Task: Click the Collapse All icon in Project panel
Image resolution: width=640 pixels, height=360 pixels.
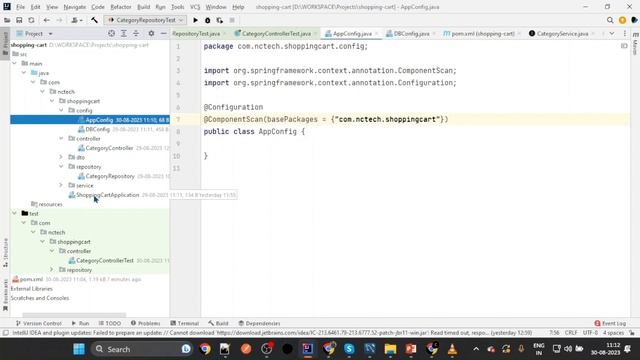Action: point(136,33)
